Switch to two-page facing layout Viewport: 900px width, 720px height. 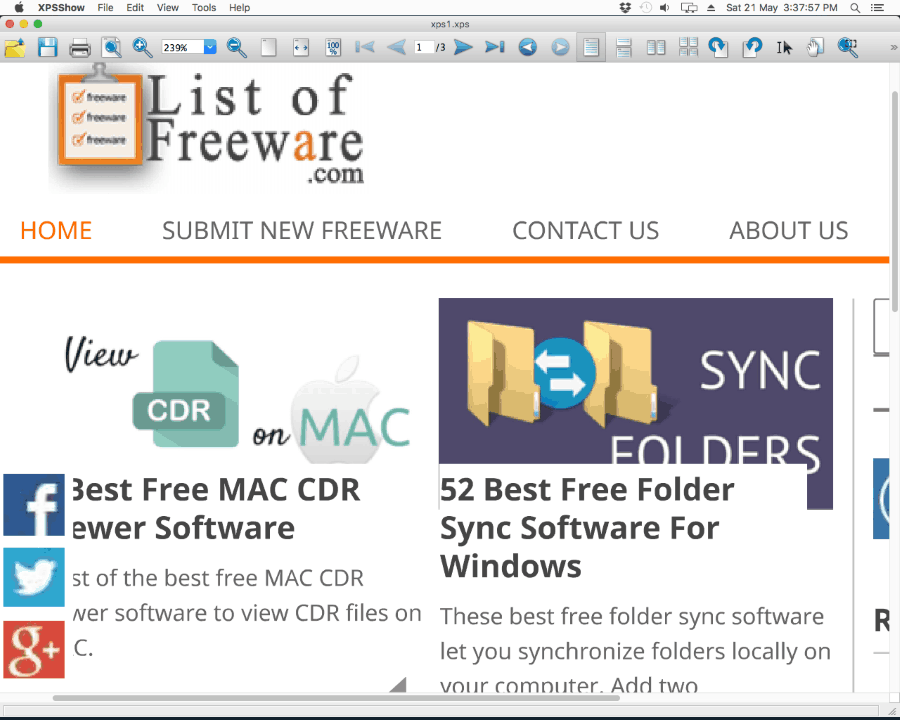(x=655, y=47)
